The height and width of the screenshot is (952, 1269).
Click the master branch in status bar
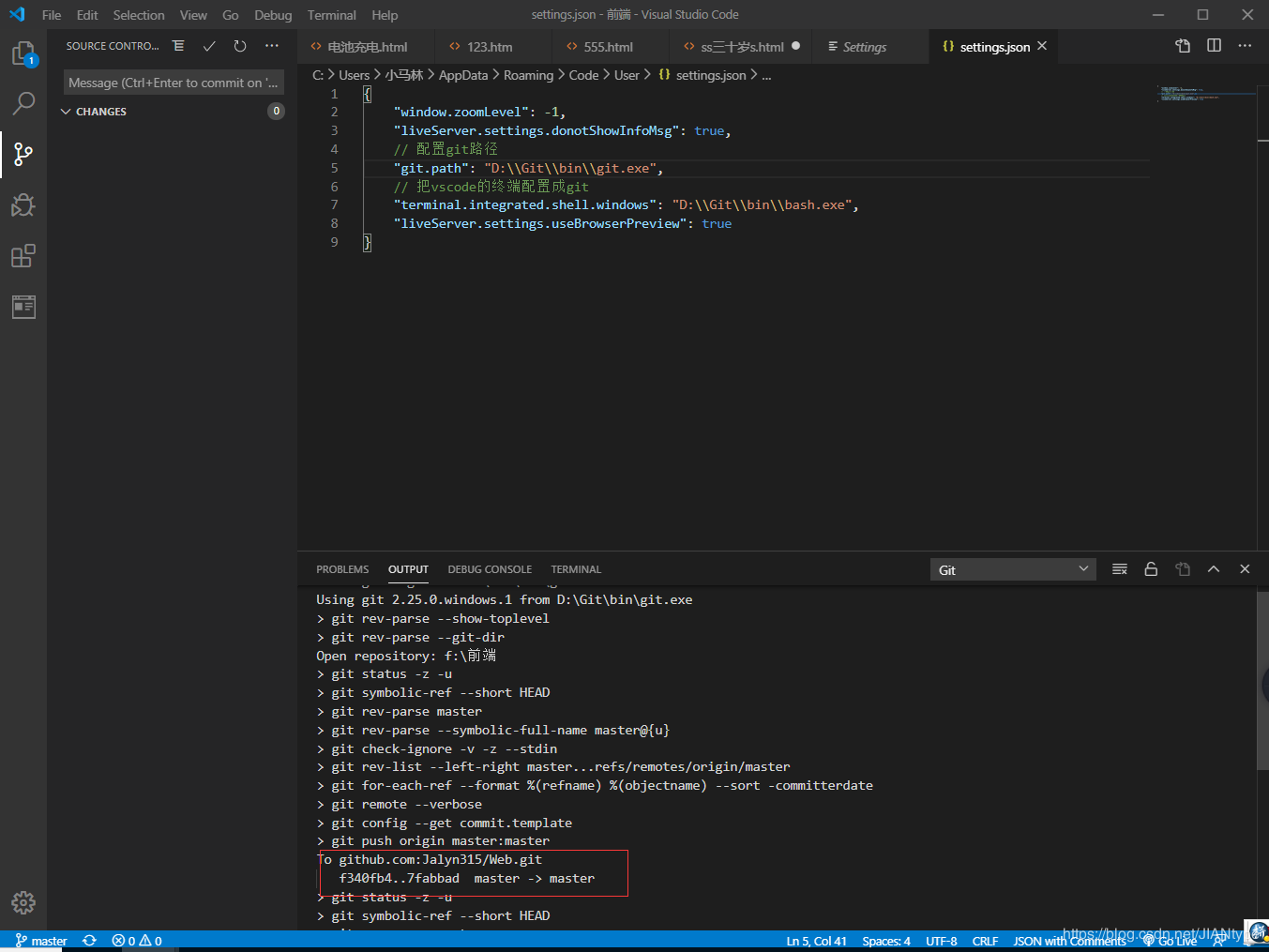[41, 941]
